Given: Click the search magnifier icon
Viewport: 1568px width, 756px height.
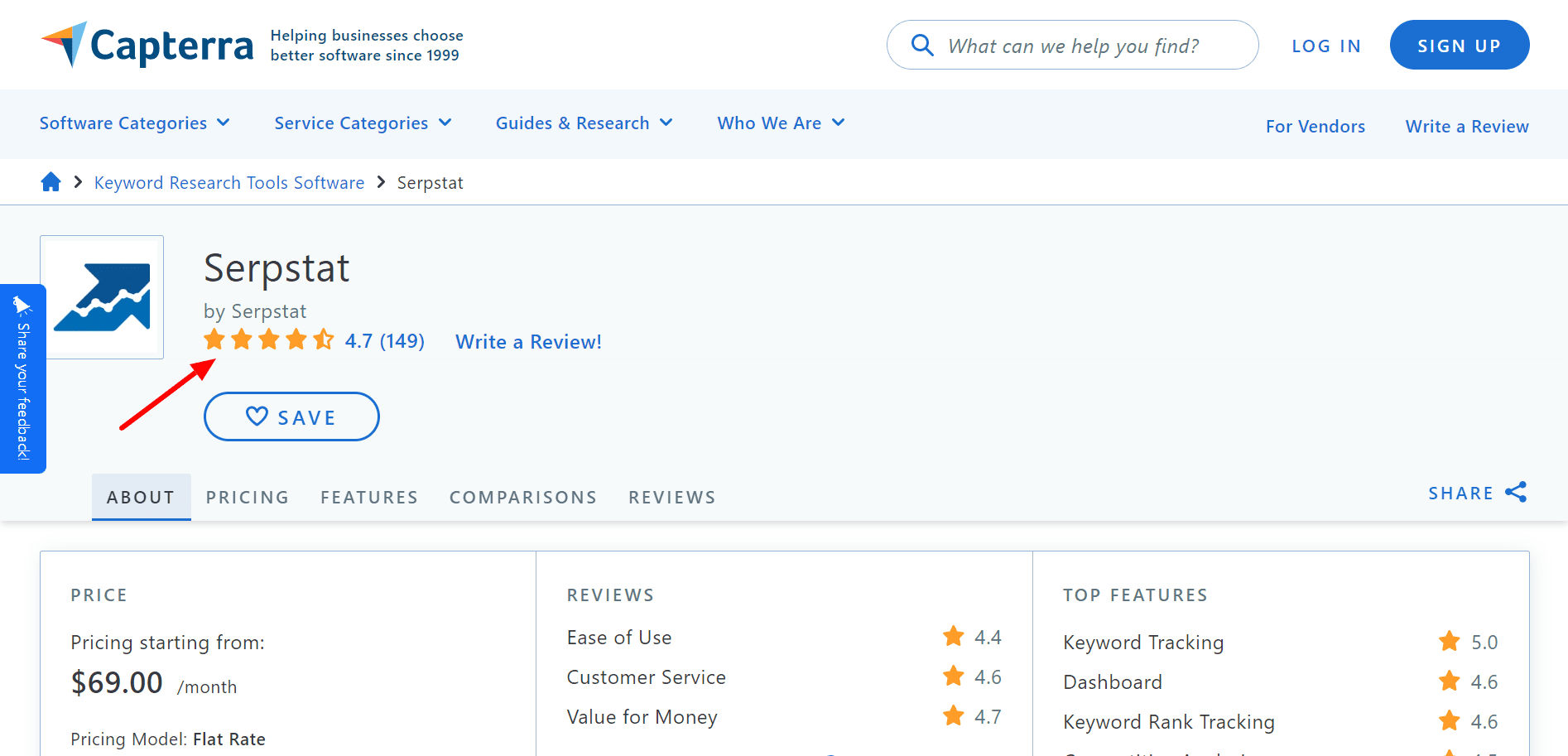Looking at the screenshot, I should [922, 45].
